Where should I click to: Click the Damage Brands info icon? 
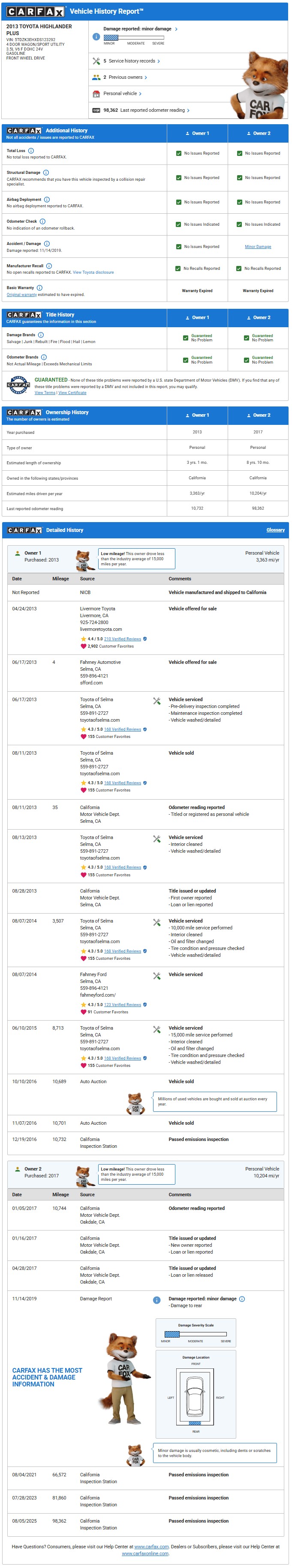pos(41,335)
